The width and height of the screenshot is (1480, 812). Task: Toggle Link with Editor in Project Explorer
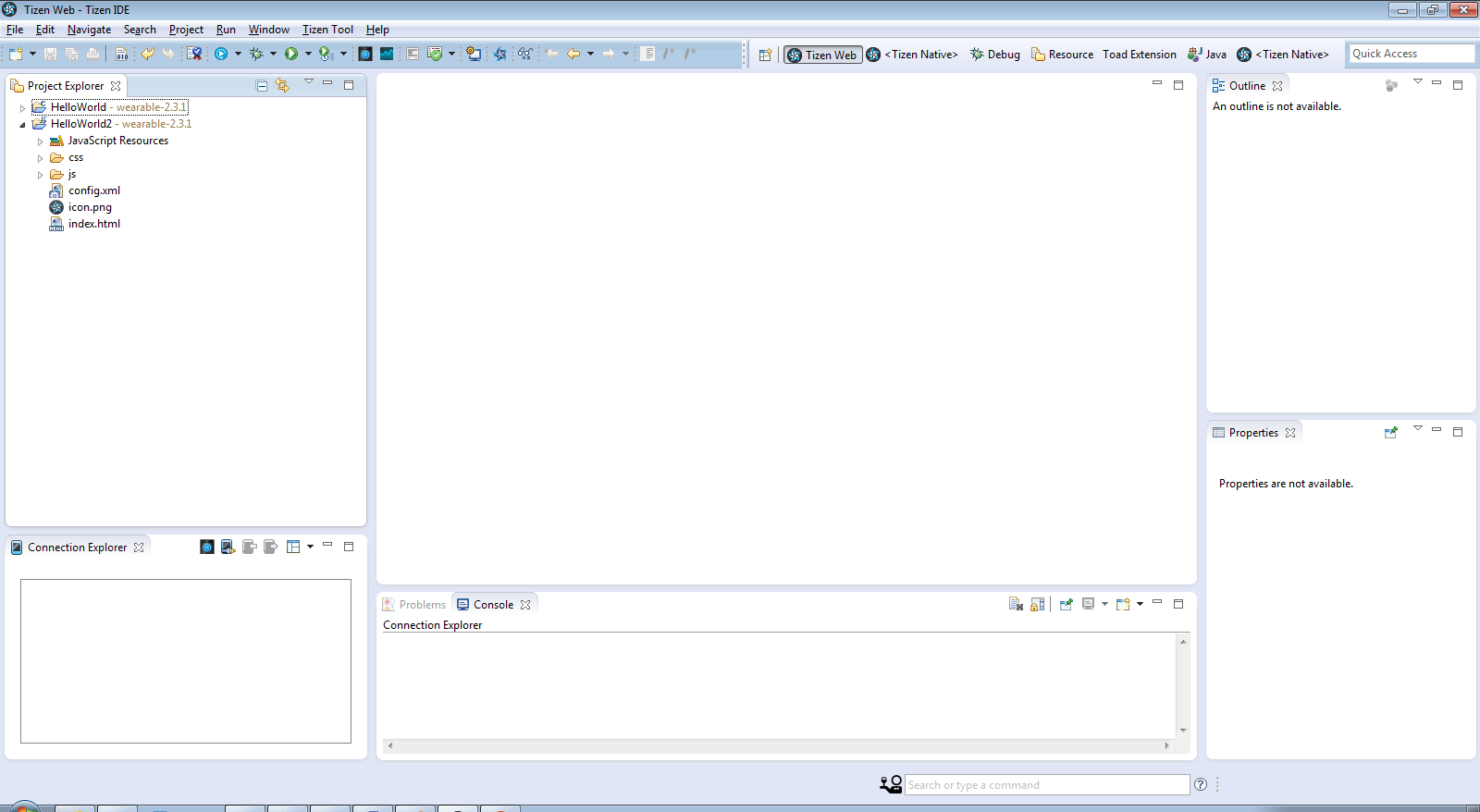click(283, 85)
